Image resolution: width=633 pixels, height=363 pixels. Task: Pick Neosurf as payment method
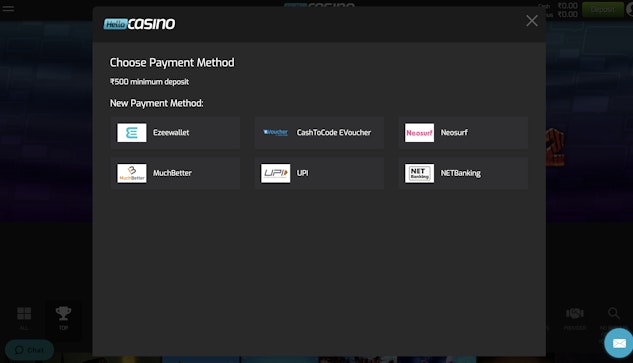(x=463, y=133)
